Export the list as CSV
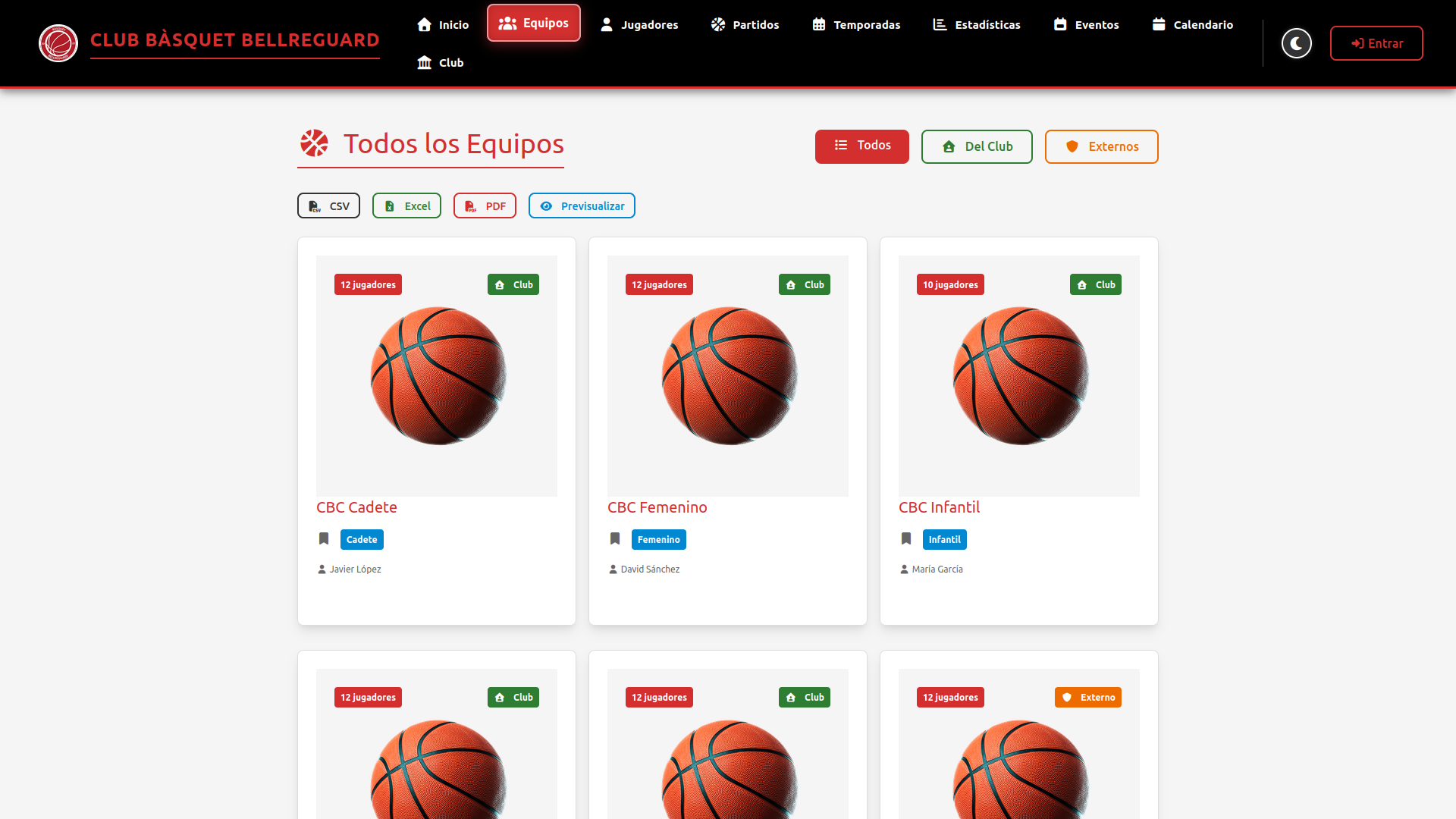This screenshot has height=819, width=1456. [x=328, y=206]
